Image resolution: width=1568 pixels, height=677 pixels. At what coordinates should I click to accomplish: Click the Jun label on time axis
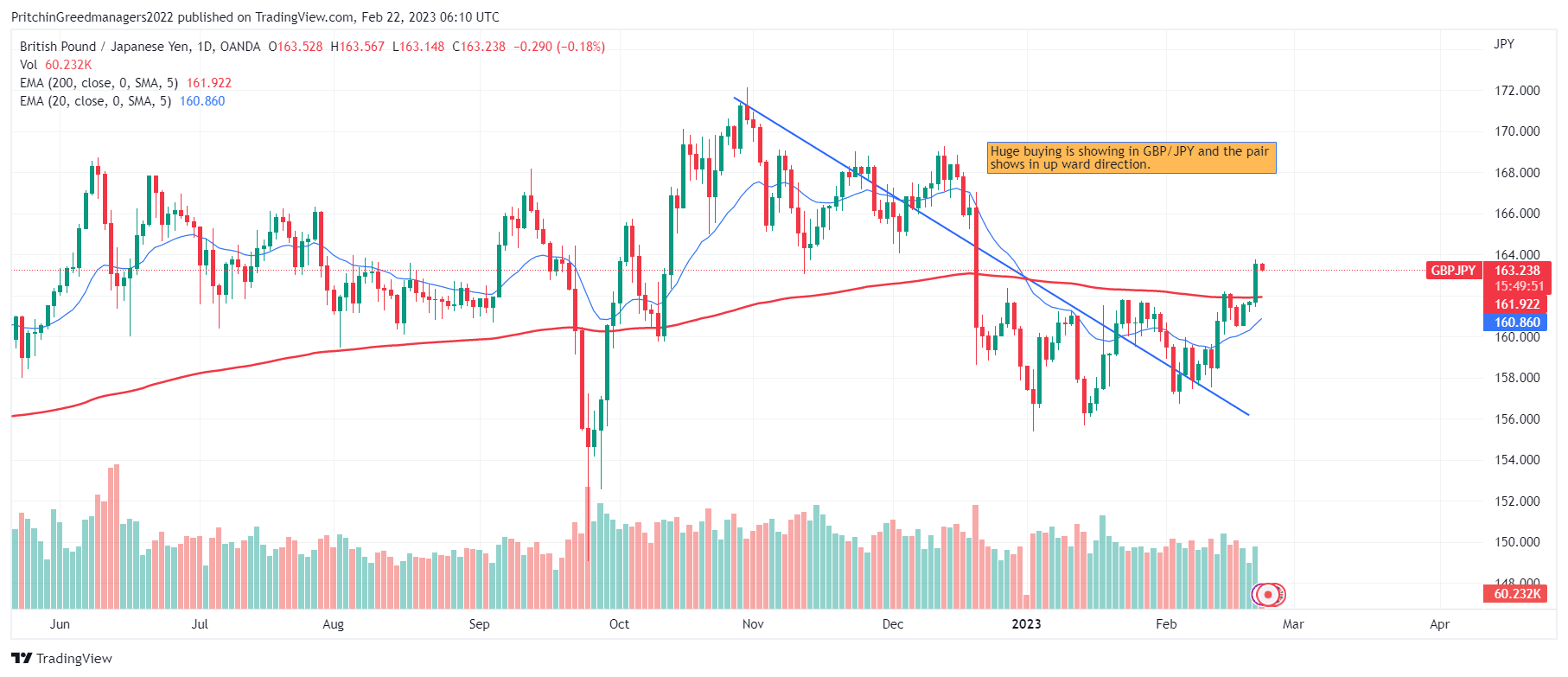(x=60, y=624)
